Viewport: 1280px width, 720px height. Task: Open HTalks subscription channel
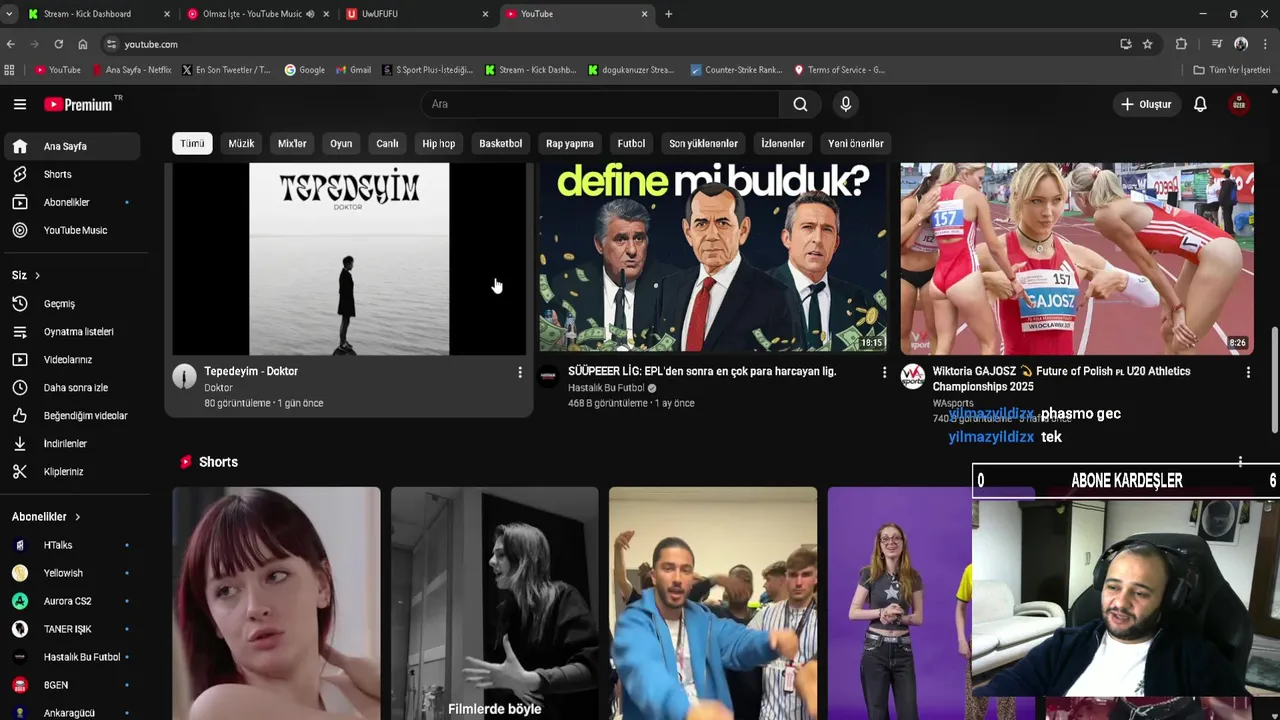(x=70, y=545)
